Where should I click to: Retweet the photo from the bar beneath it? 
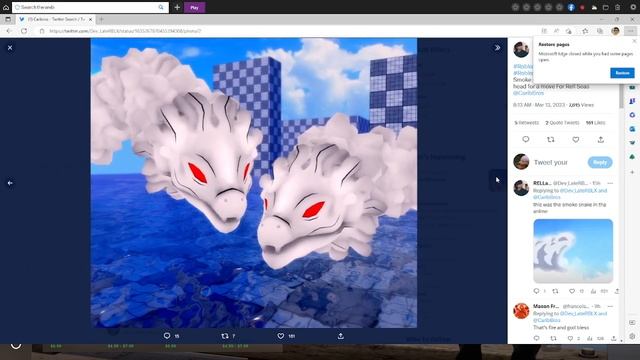click(224, 336)
